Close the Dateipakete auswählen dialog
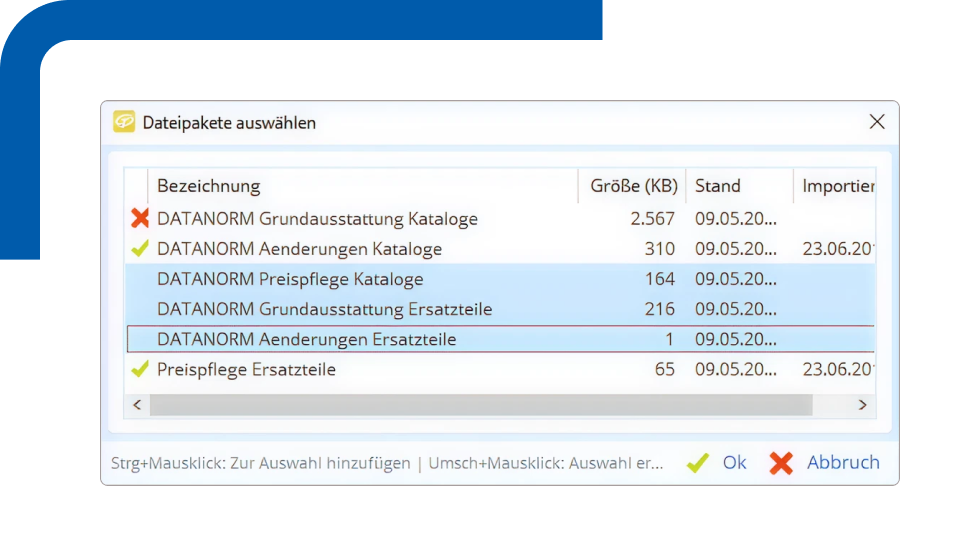The height and width of the screenshot is (547, 960). click(877, 122)
